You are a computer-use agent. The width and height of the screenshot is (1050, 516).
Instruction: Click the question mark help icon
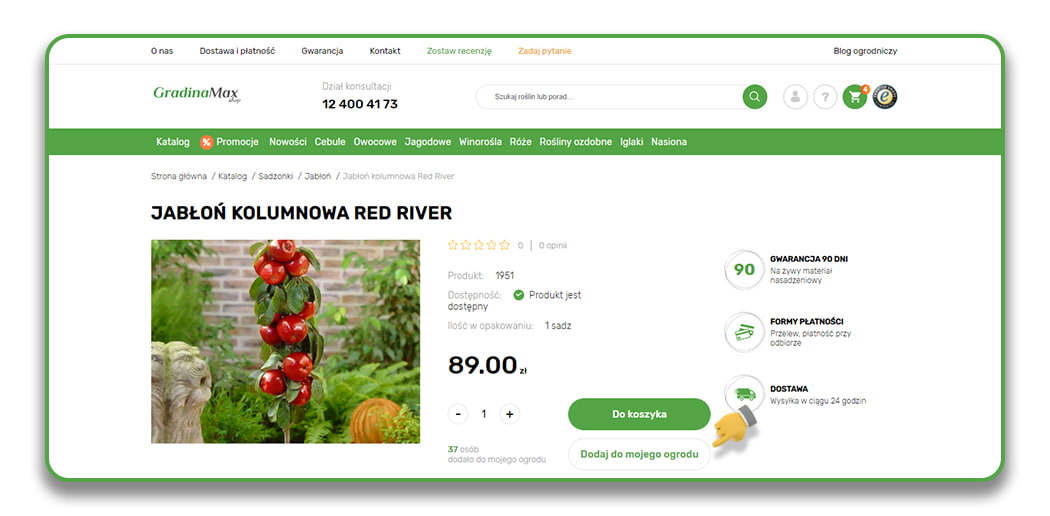click(825, 97)
